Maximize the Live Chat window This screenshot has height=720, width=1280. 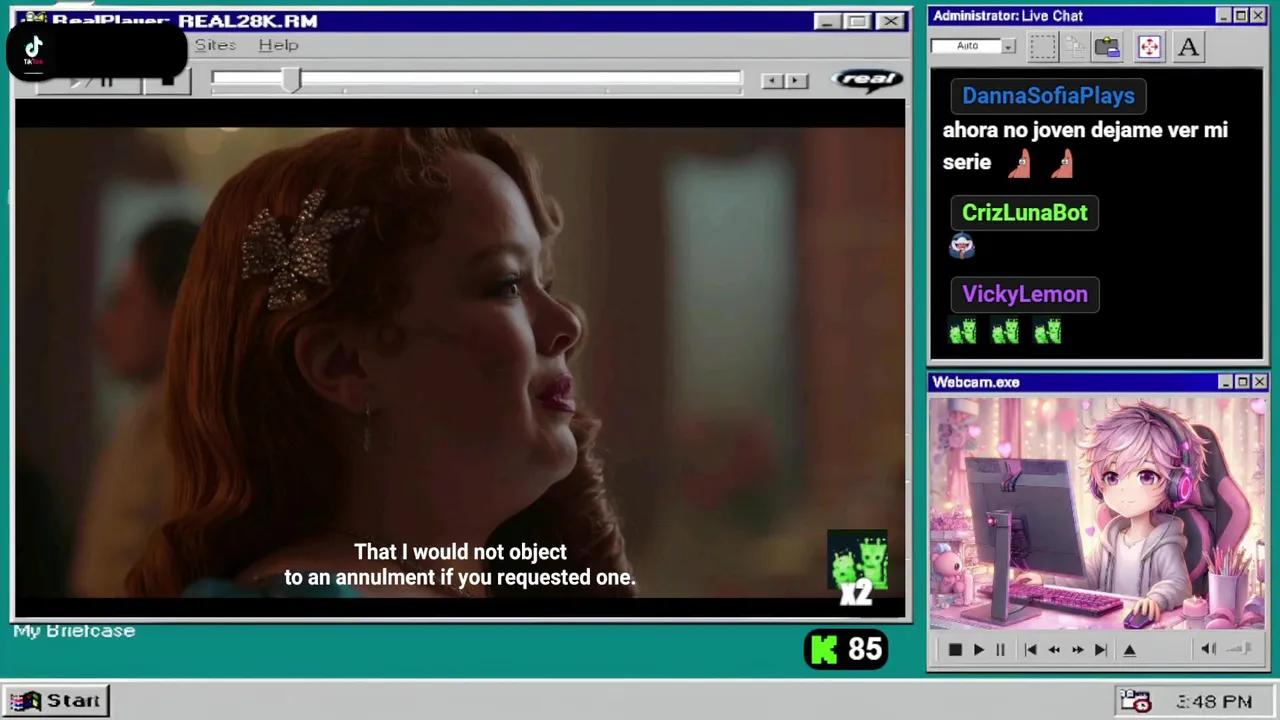click(1241, 16)
